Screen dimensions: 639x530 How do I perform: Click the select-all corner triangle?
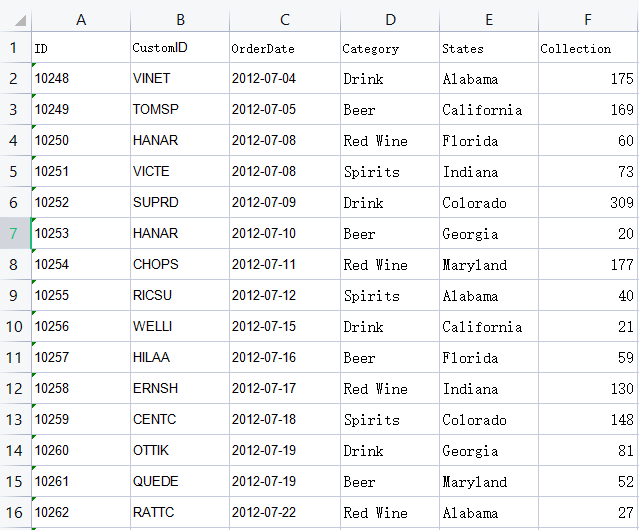click(x=20, y=20)
